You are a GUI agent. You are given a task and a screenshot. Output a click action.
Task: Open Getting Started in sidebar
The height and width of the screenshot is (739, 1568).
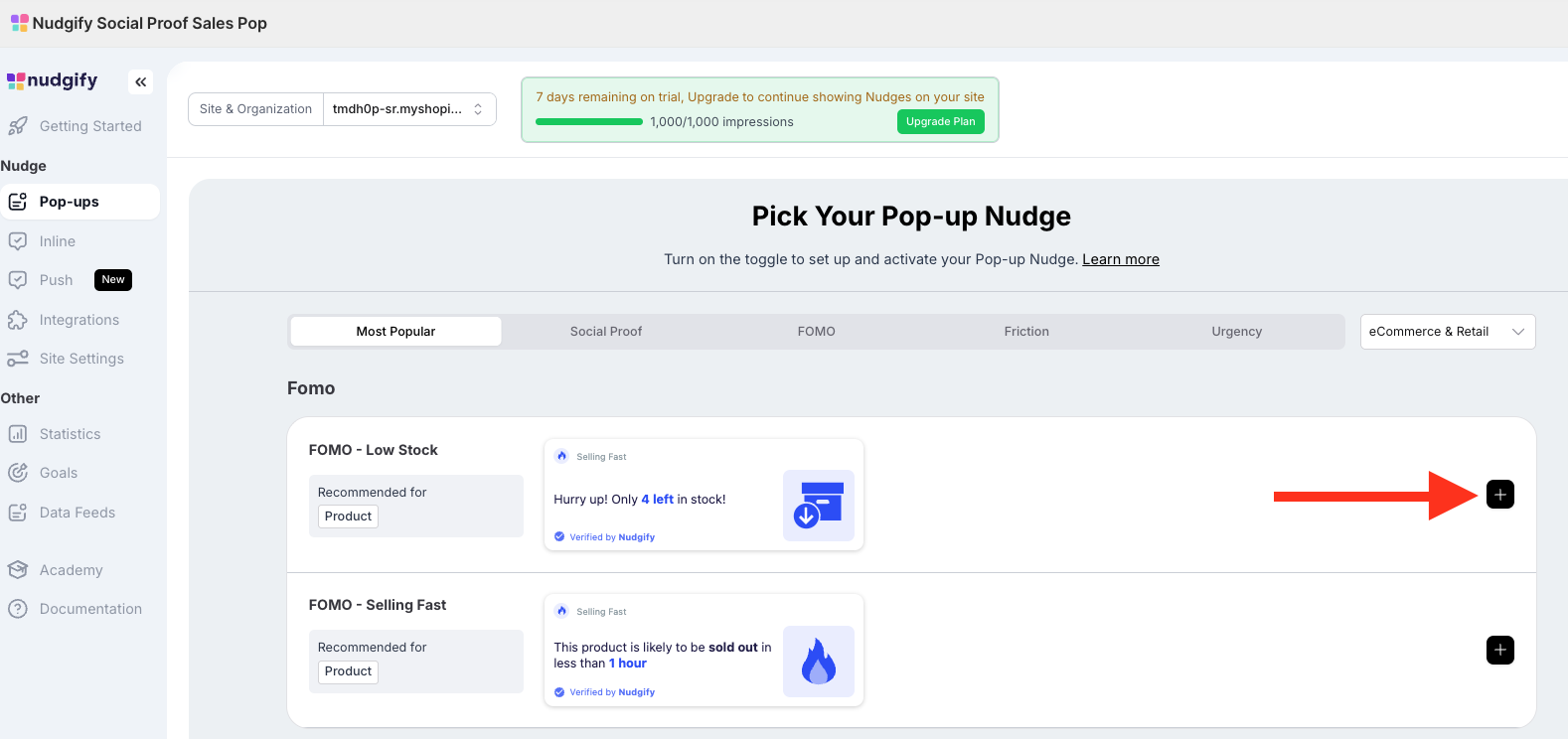pos(79,126)
